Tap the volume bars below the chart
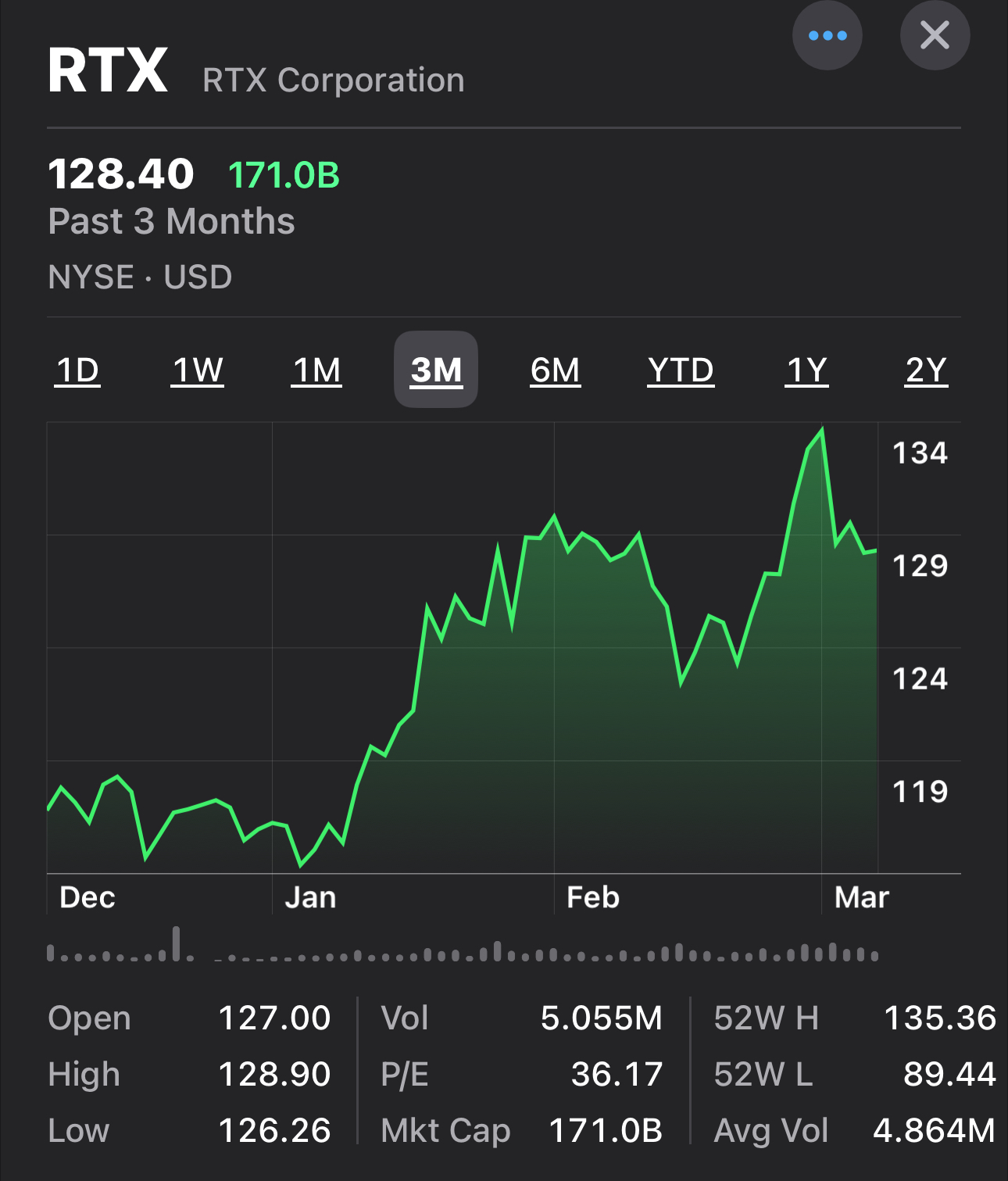This screenshot has width=1008, height=1181. click(x=463, y=950)
